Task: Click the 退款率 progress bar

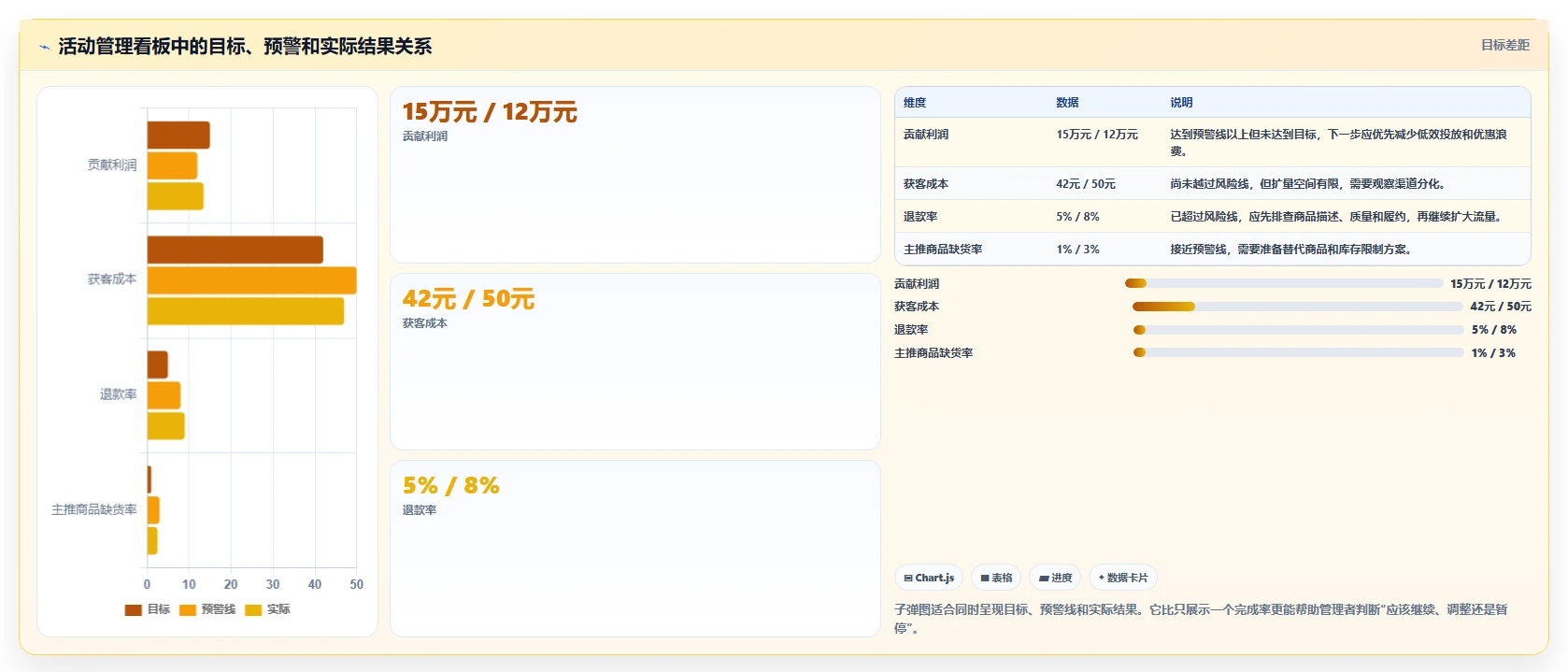Action: coord(1298,330)
